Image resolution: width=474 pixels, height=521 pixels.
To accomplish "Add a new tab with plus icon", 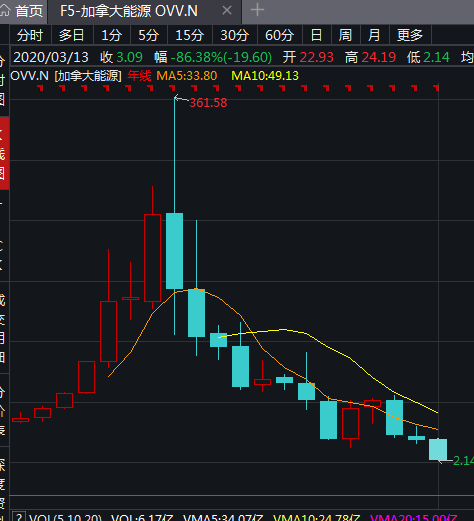I will [x=257, y=10].
